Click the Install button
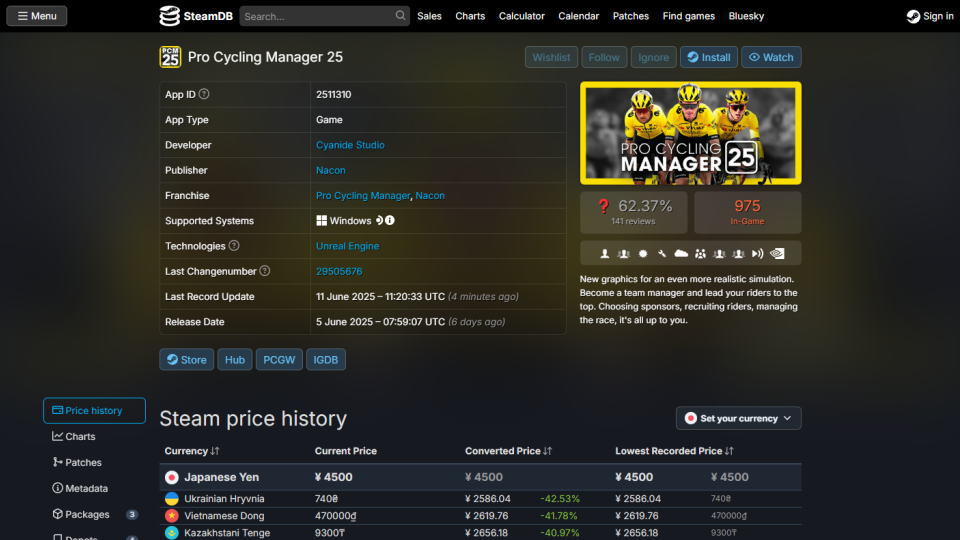The height and width of the screenshot is (540, 960). [x=708, y=57]
